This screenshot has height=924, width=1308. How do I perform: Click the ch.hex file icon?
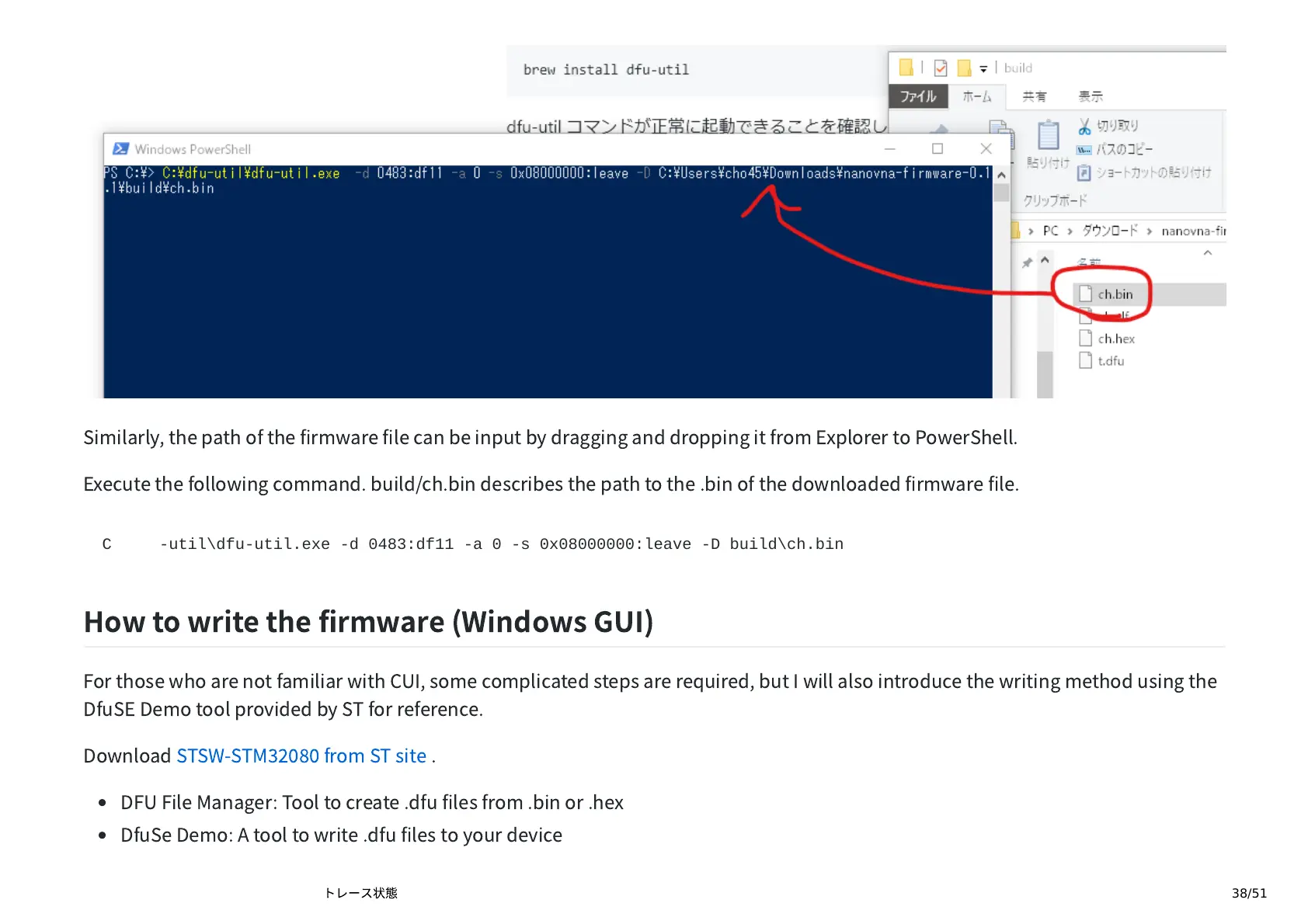pos(1085,339)
